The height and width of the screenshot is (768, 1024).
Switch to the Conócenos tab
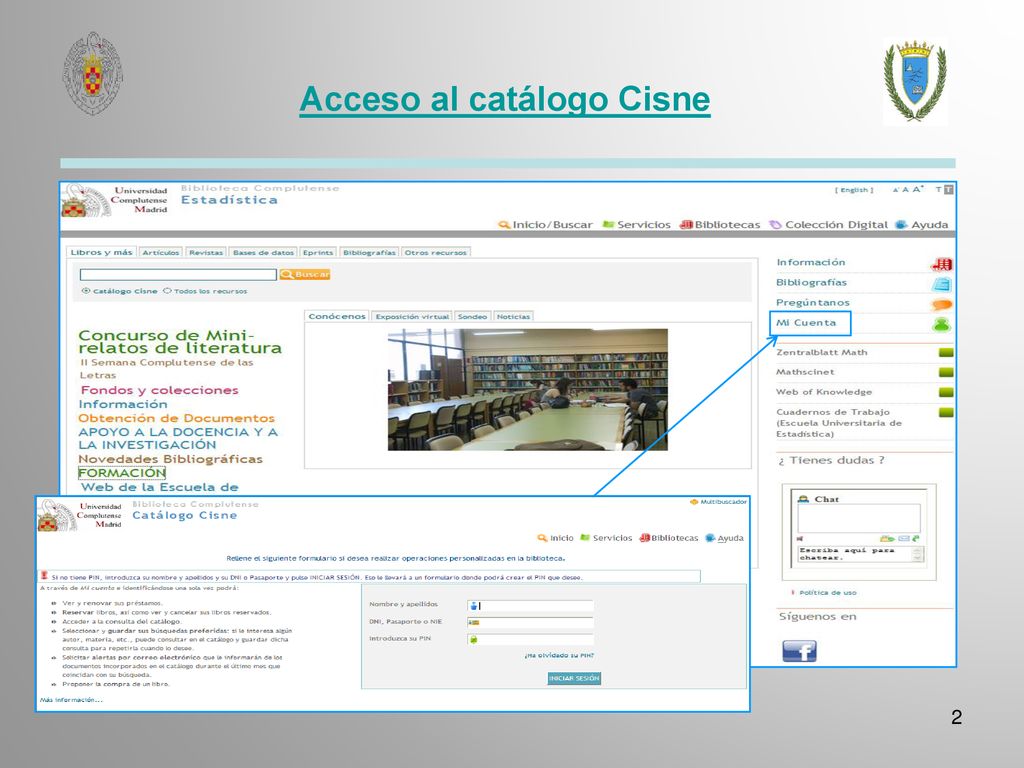[337, 316]
